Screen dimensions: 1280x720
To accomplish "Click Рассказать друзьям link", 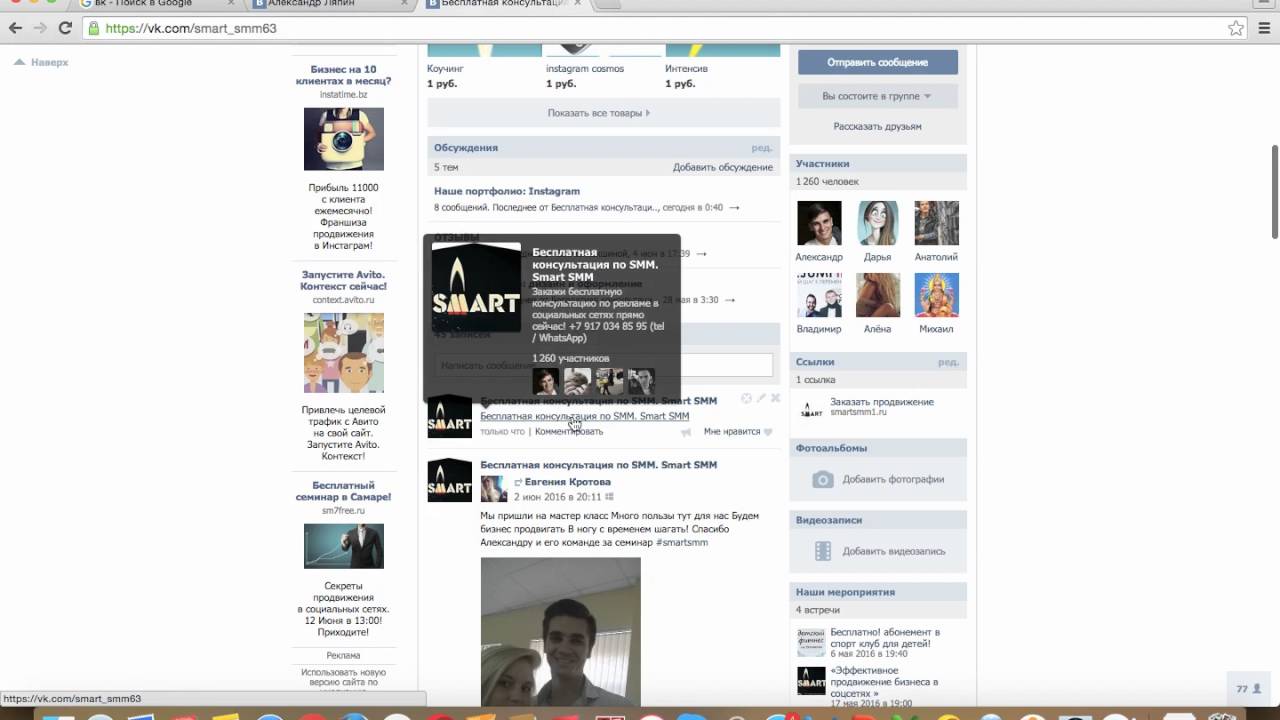I will 878,127.
